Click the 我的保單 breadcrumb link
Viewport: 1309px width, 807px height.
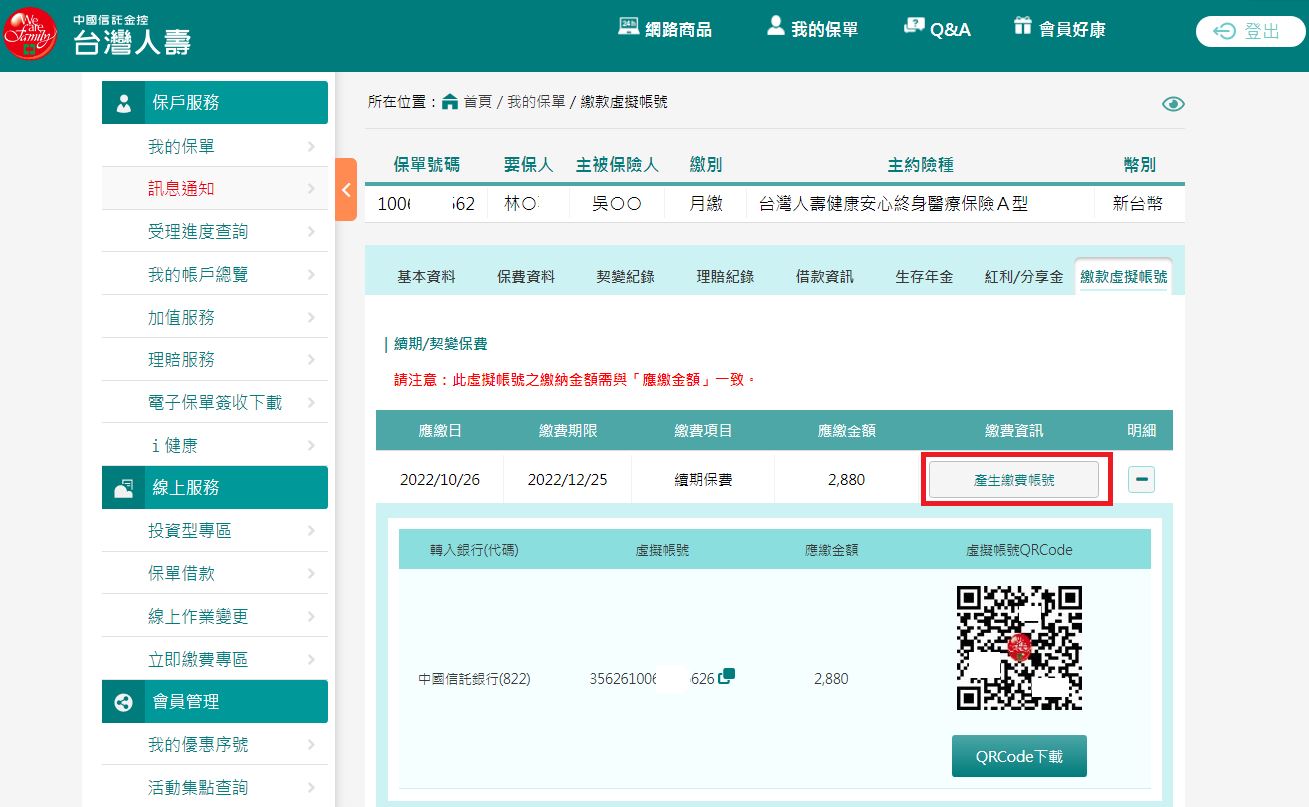tap(538, 102)
